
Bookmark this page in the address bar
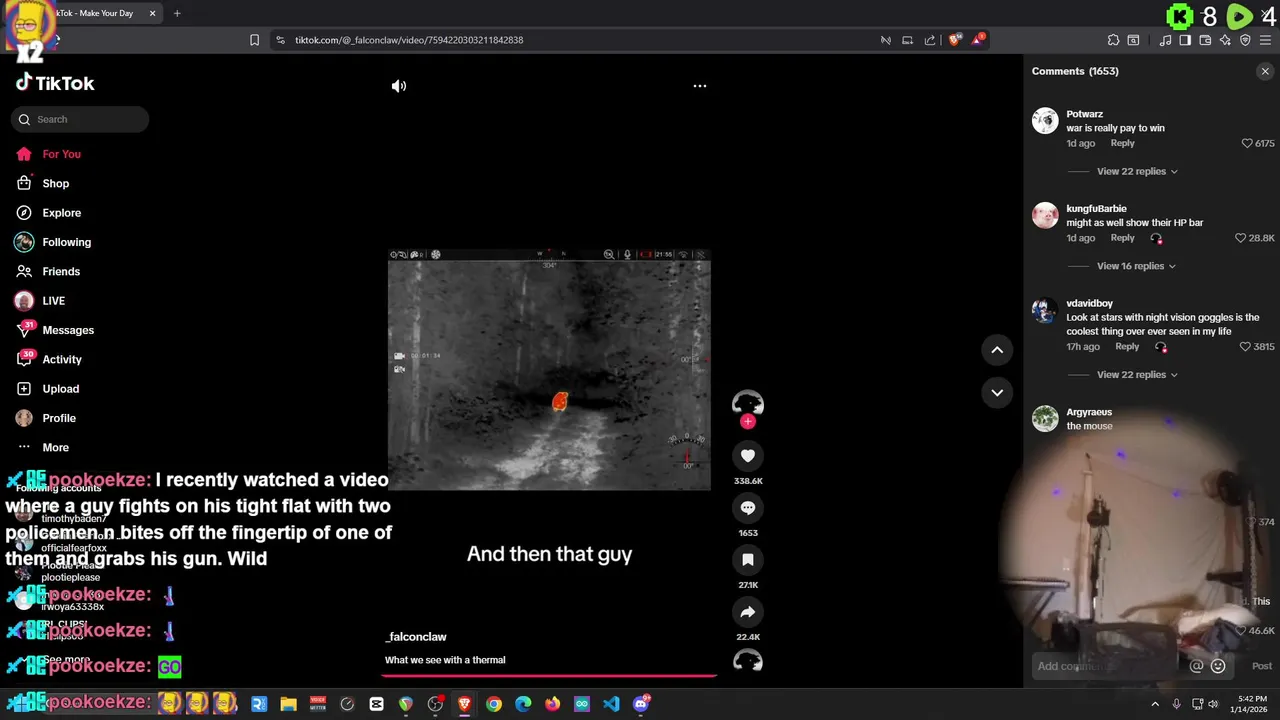254,40
